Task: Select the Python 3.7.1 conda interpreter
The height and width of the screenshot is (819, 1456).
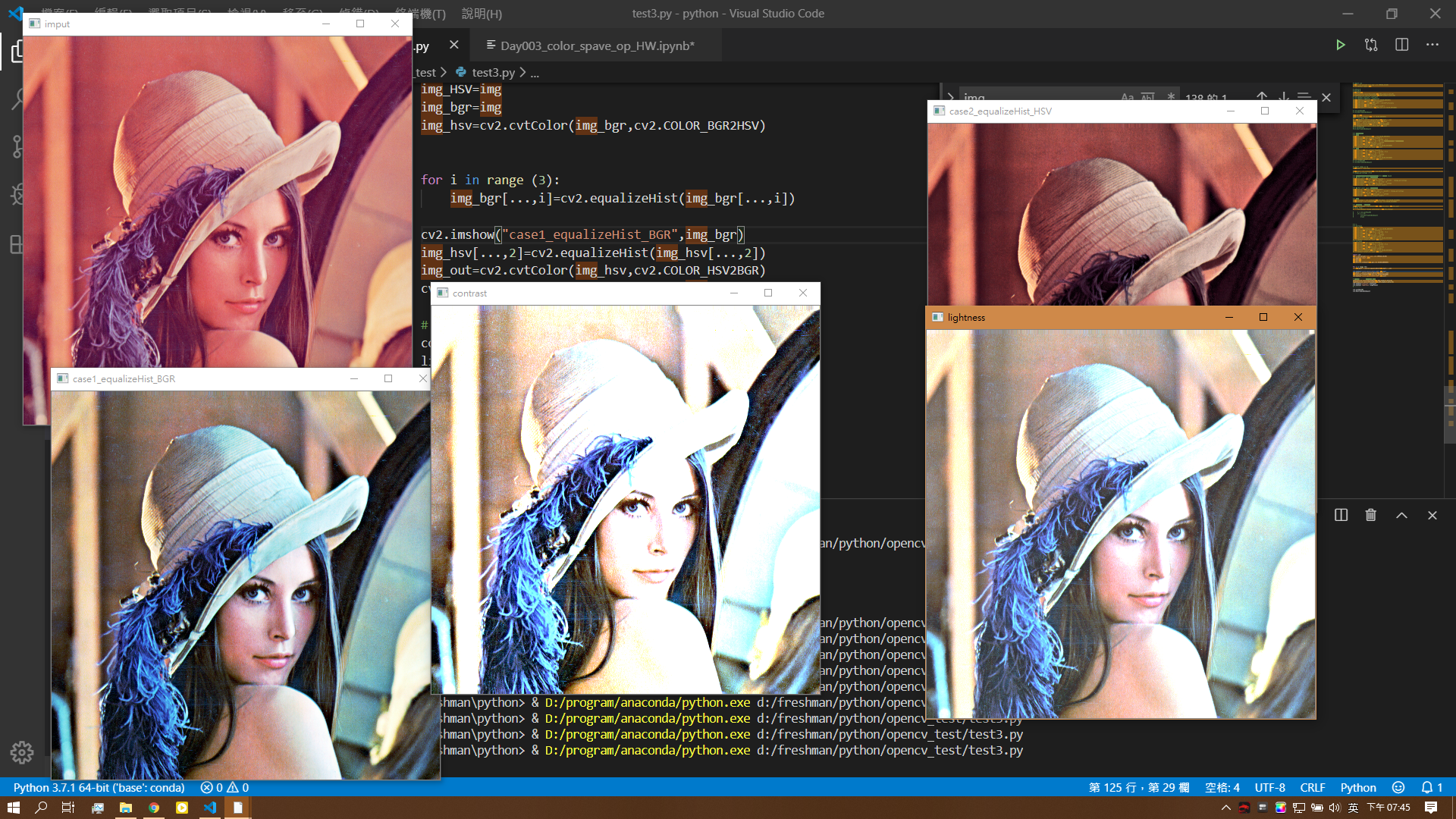Action: tap(99, 787)
